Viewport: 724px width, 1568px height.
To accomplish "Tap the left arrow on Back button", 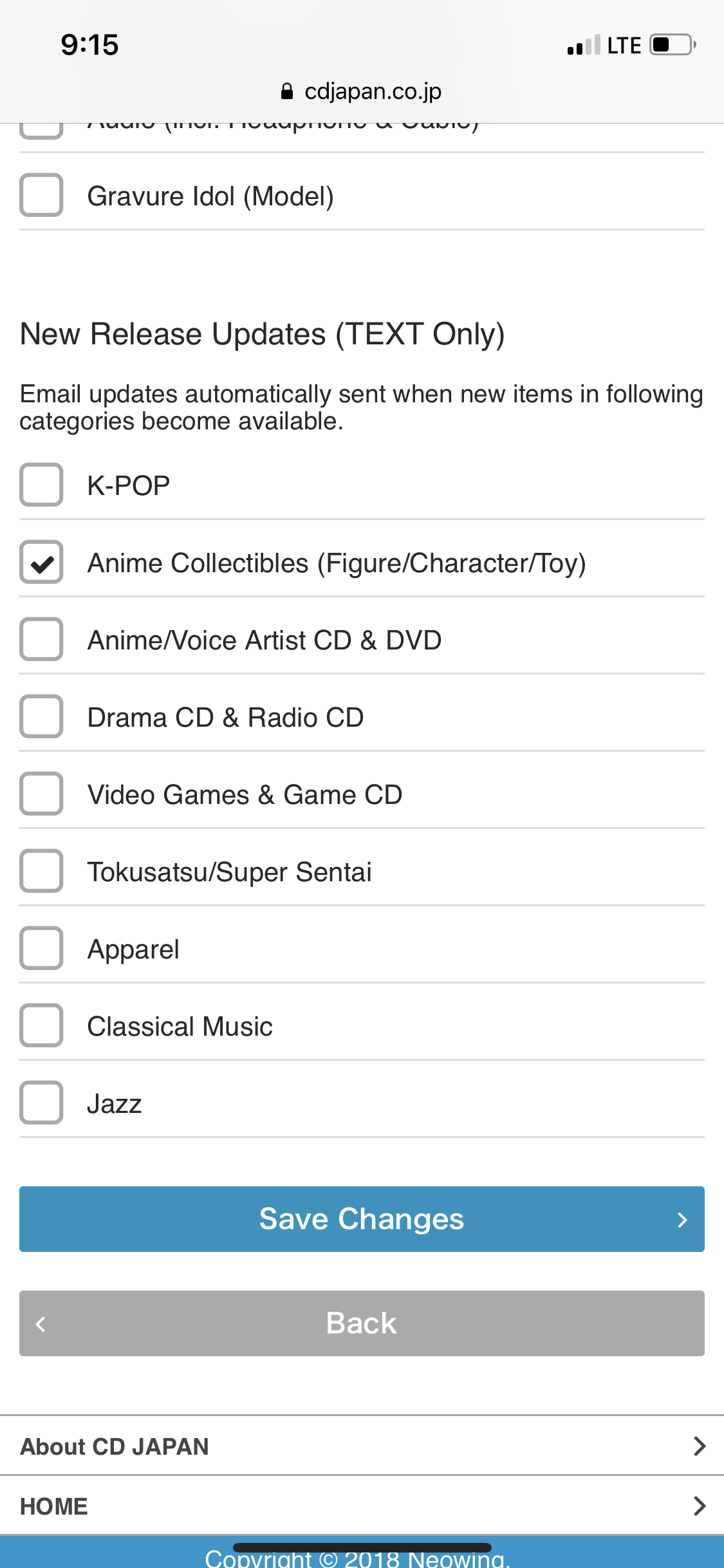I will pyautogui.click(x=41, y=1324).
